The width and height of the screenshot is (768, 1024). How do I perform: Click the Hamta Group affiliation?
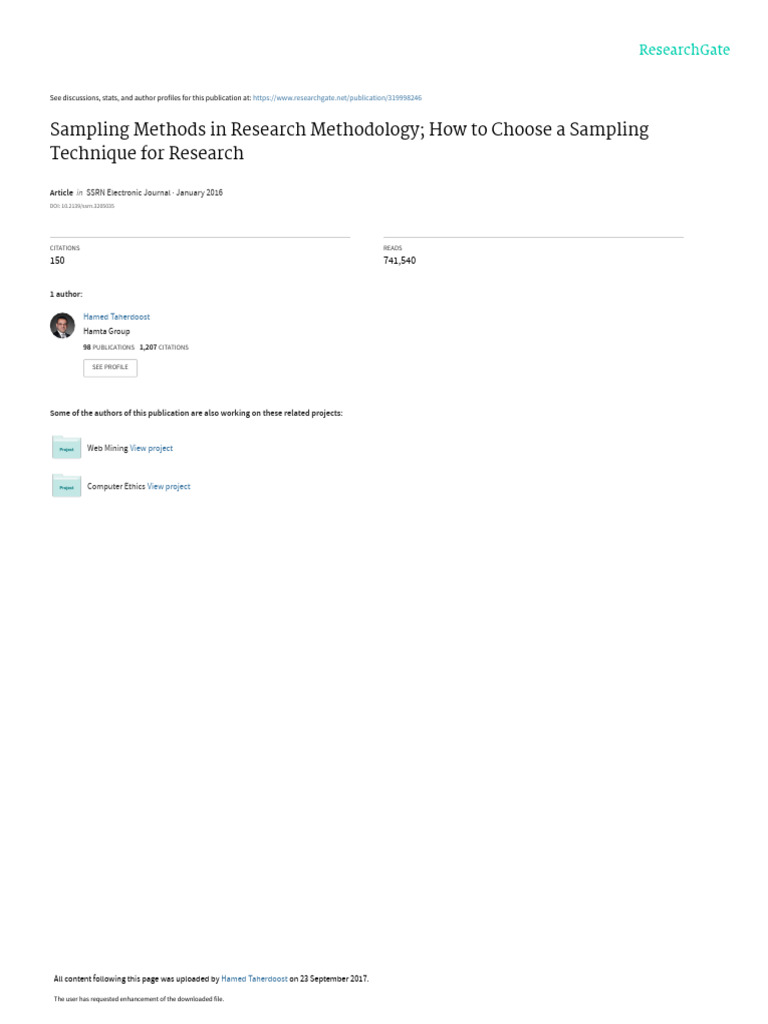(106, 331)
